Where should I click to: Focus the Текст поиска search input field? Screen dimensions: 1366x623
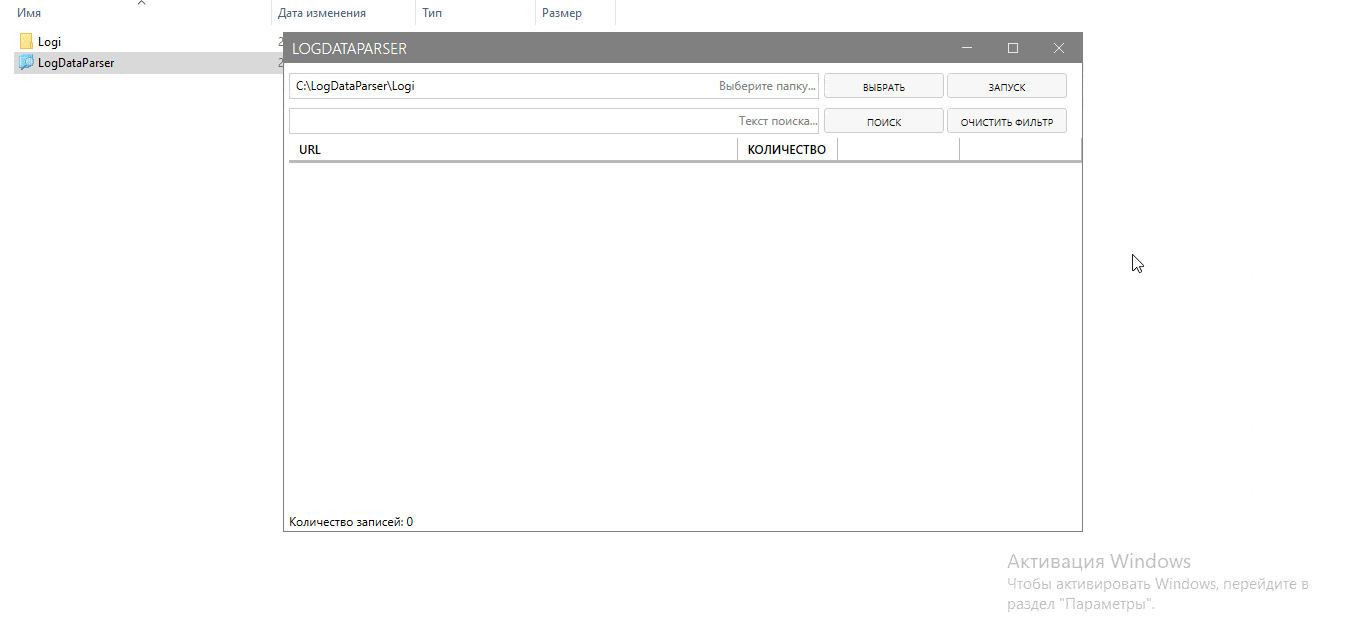(x=554, y=121)
